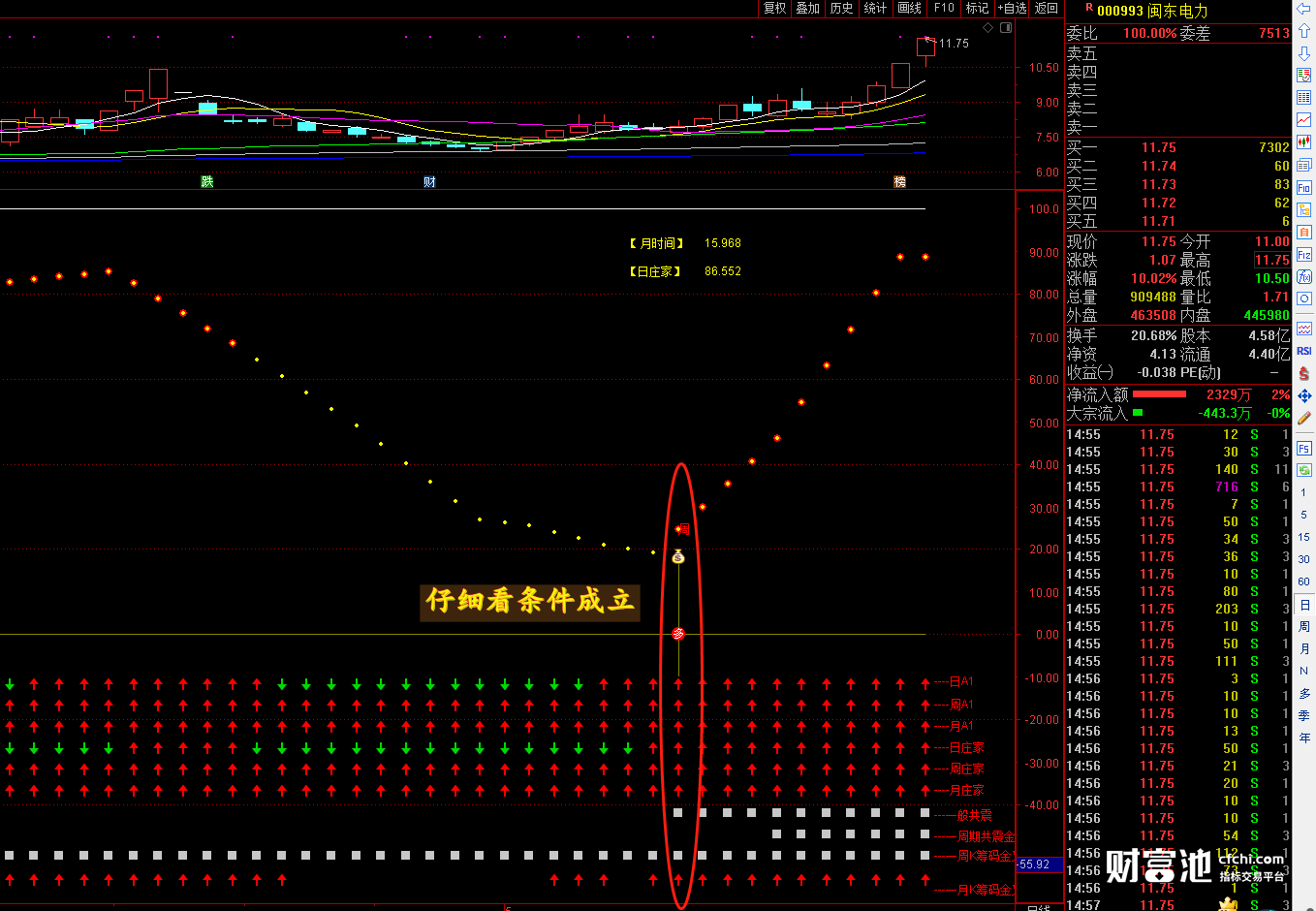
Task: Click the red S dollar icon
Action: 1304,373
